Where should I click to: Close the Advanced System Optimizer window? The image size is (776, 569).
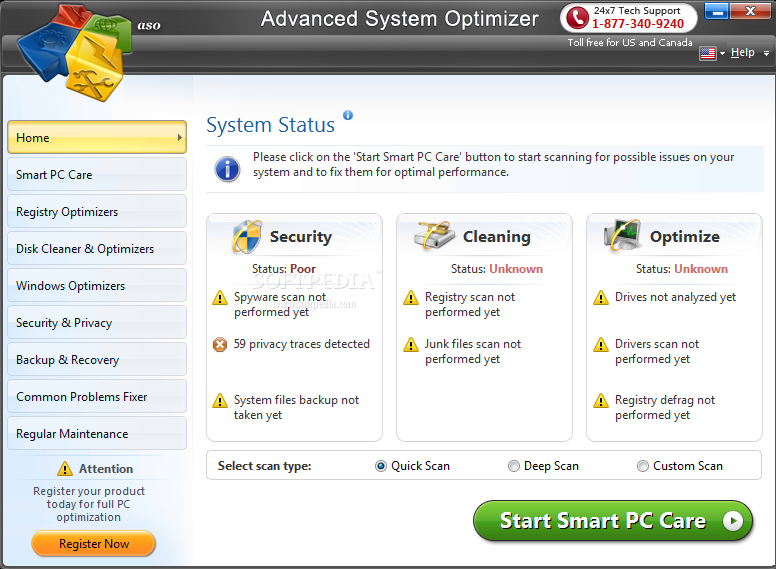tap(750, 10)
